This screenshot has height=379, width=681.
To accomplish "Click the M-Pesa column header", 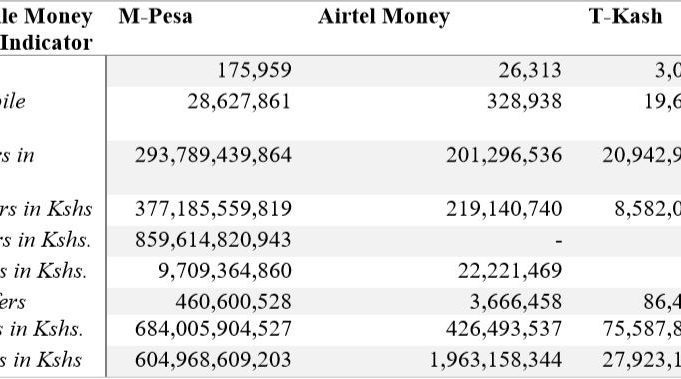I will (155, 16).
